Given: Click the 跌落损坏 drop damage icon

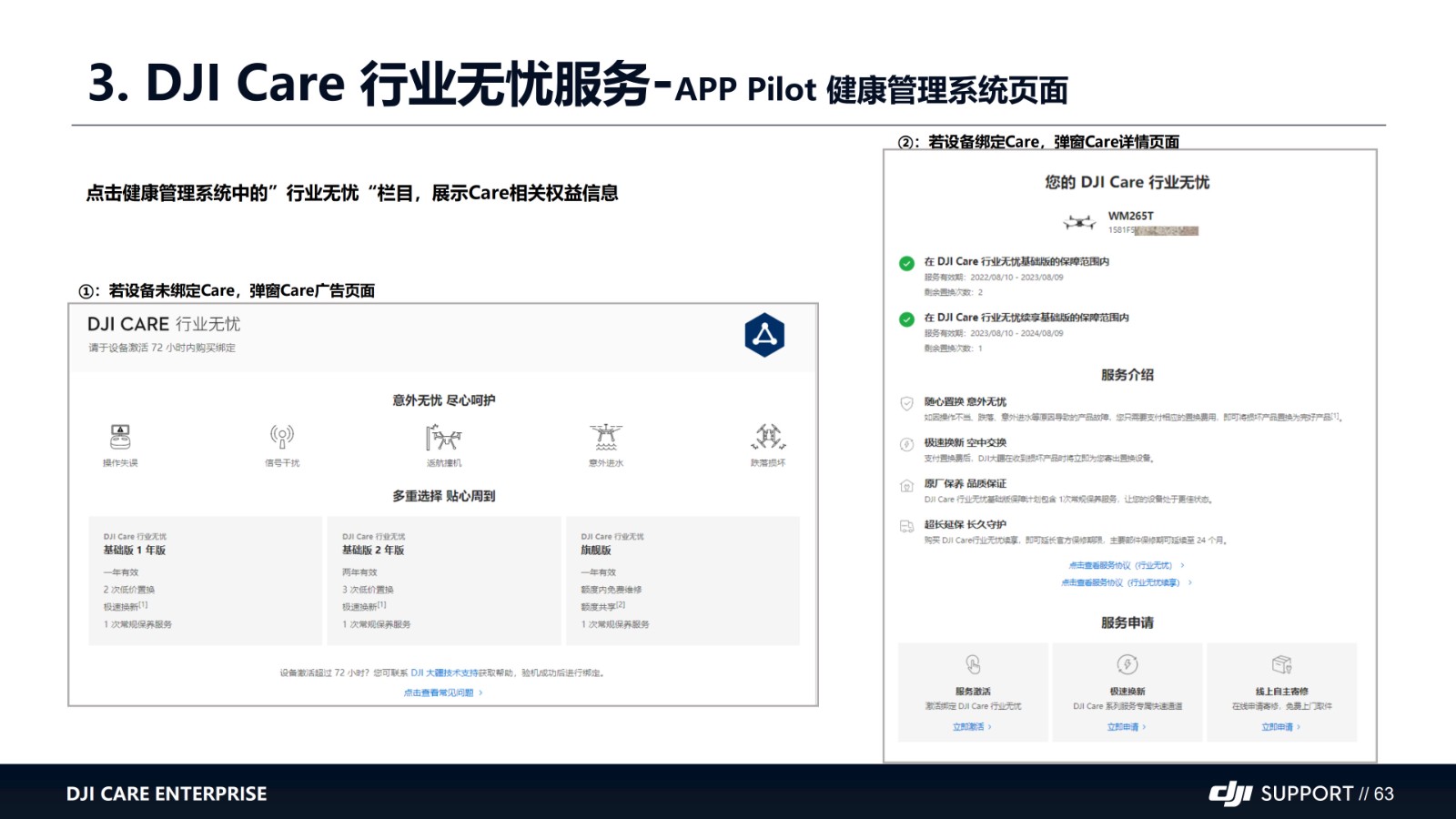Looking at the screenshot, I should click(768, 437).
